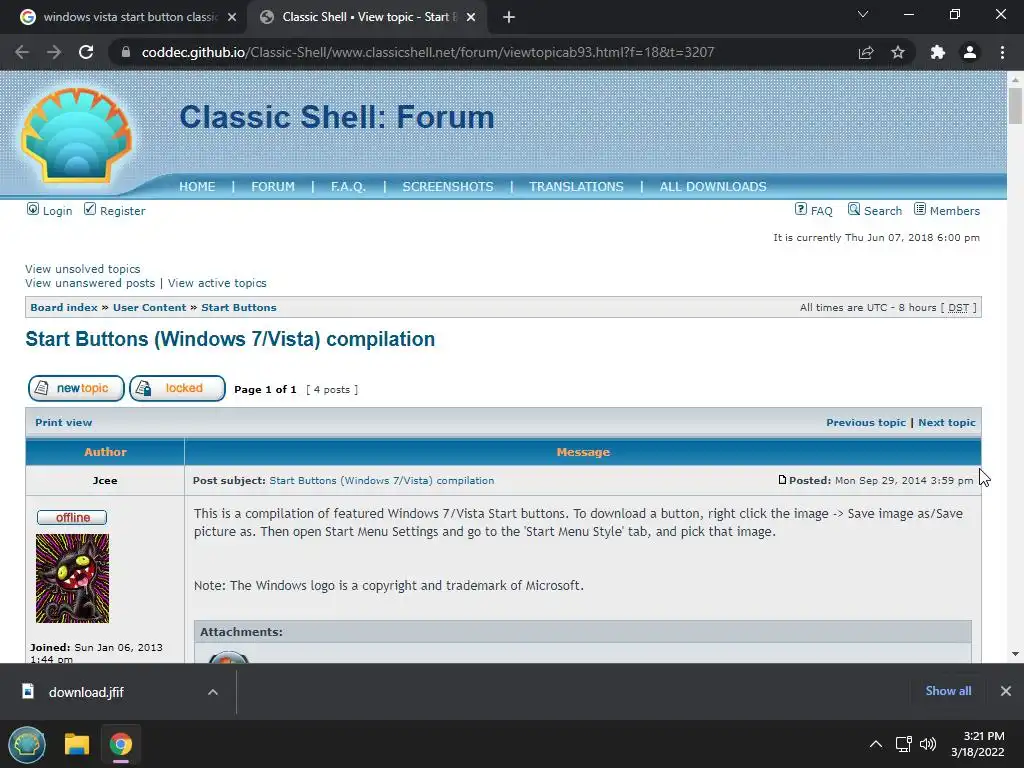Image resolution: width=1024 pixels, height=768 pixels.
Task: Click the address bar URL
Action: [x=428, y=52]
